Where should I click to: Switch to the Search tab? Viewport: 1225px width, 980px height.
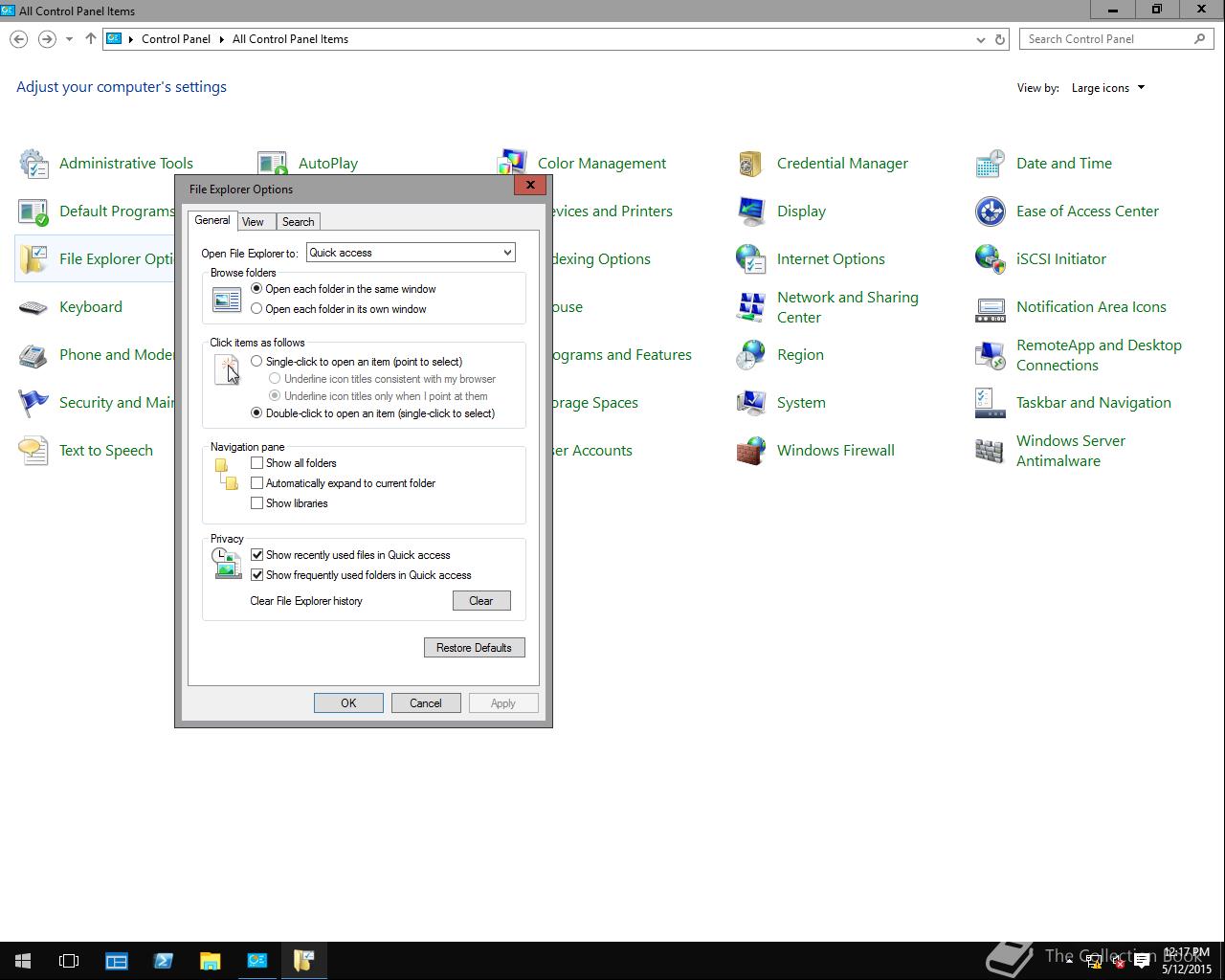point(298,222)
